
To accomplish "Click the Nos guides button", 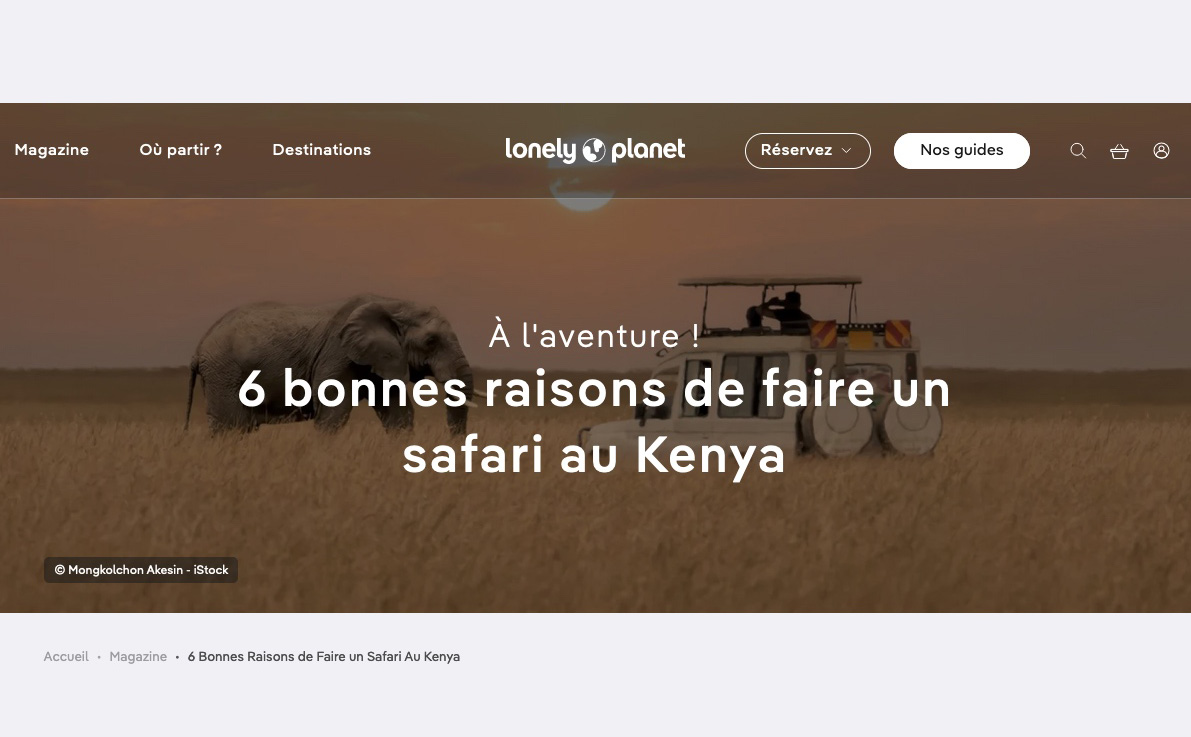I will (962, 150).
